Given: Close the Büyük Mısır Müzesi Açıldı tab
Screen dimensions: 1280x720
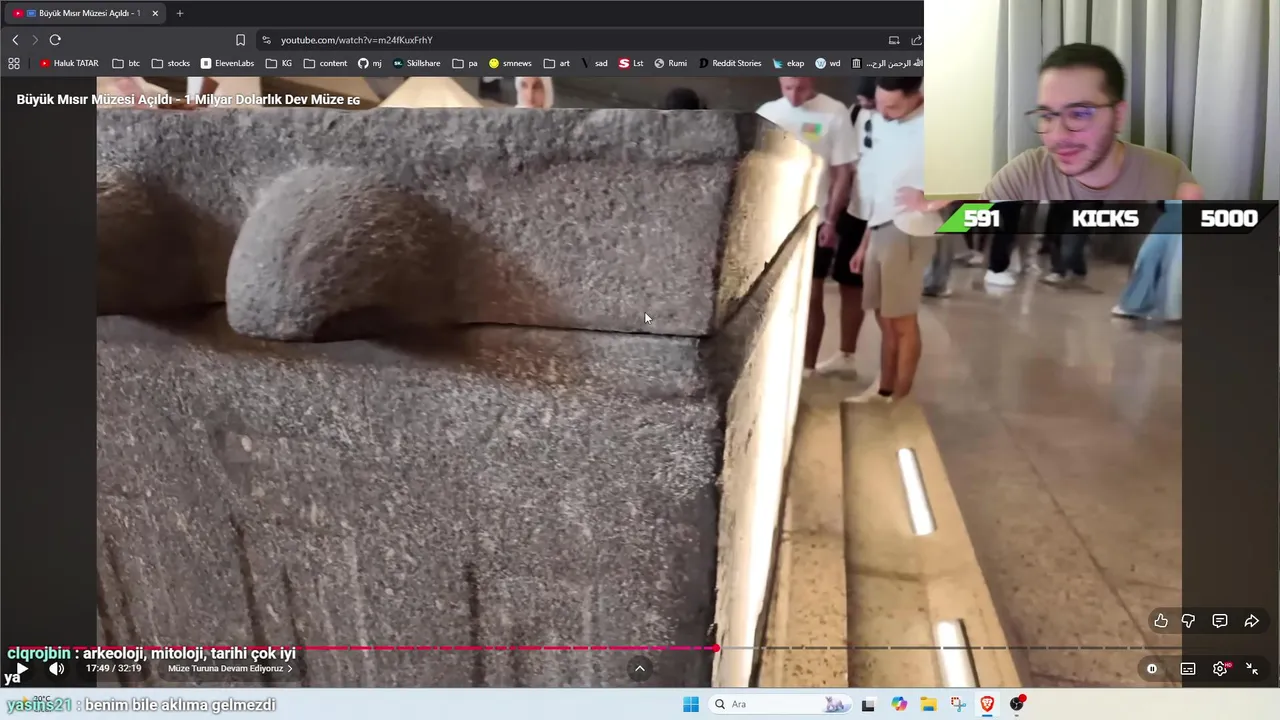Looking at the screenshot, I should (x=155, y=13).
